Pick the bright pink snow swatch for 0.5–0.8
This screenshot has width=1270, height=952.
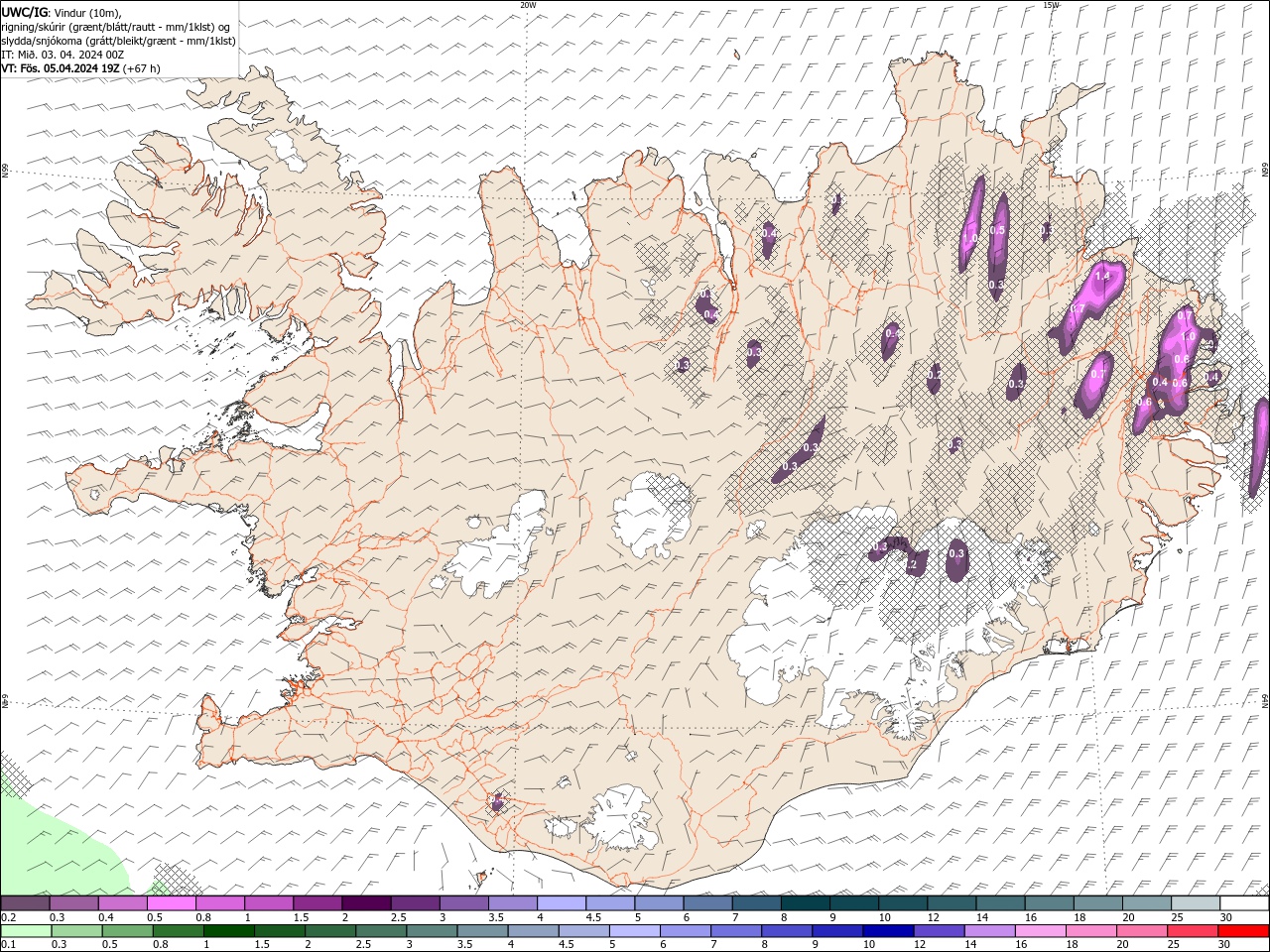point(171,903)
